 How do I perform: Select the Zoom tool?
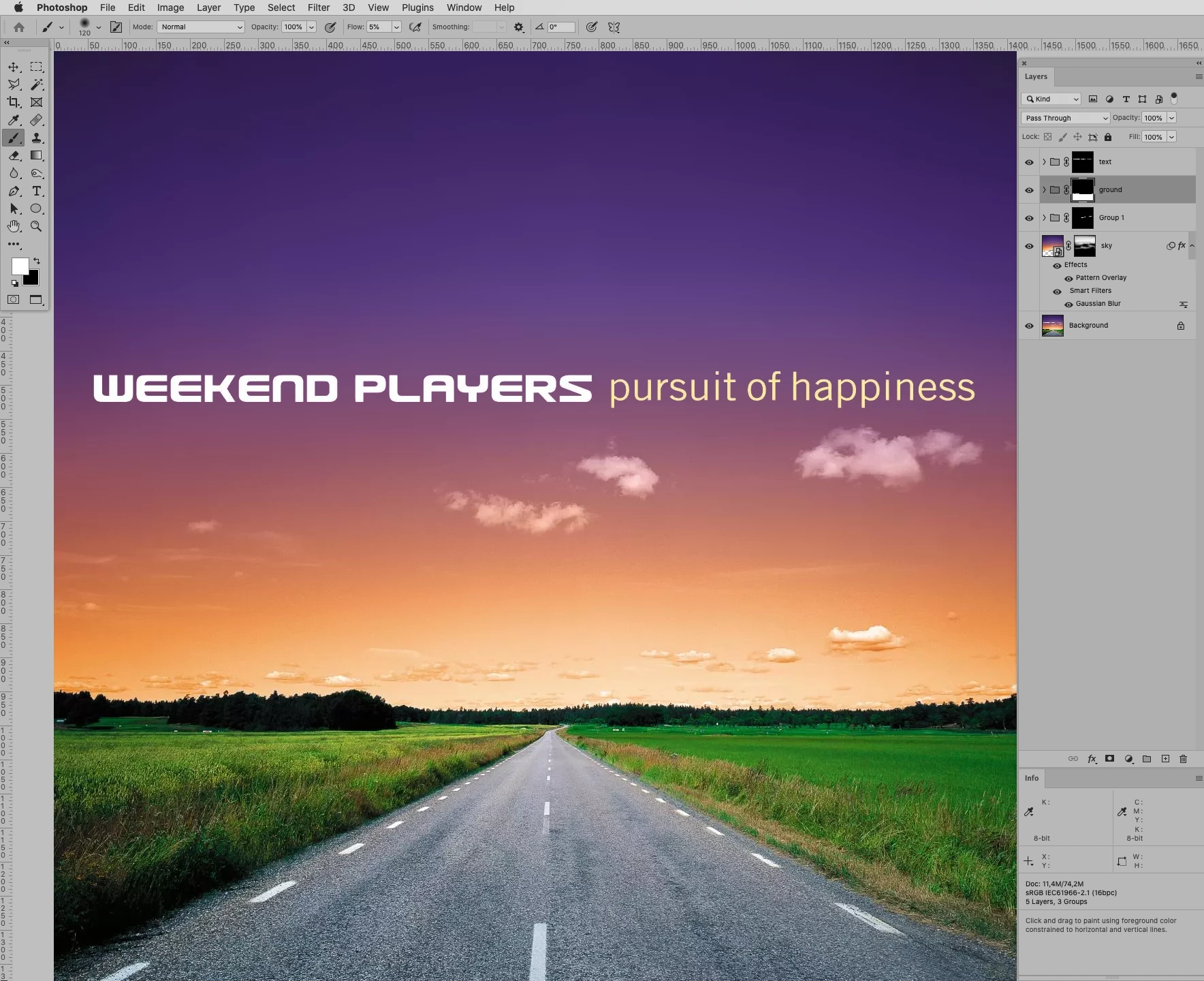pos(37,226)
